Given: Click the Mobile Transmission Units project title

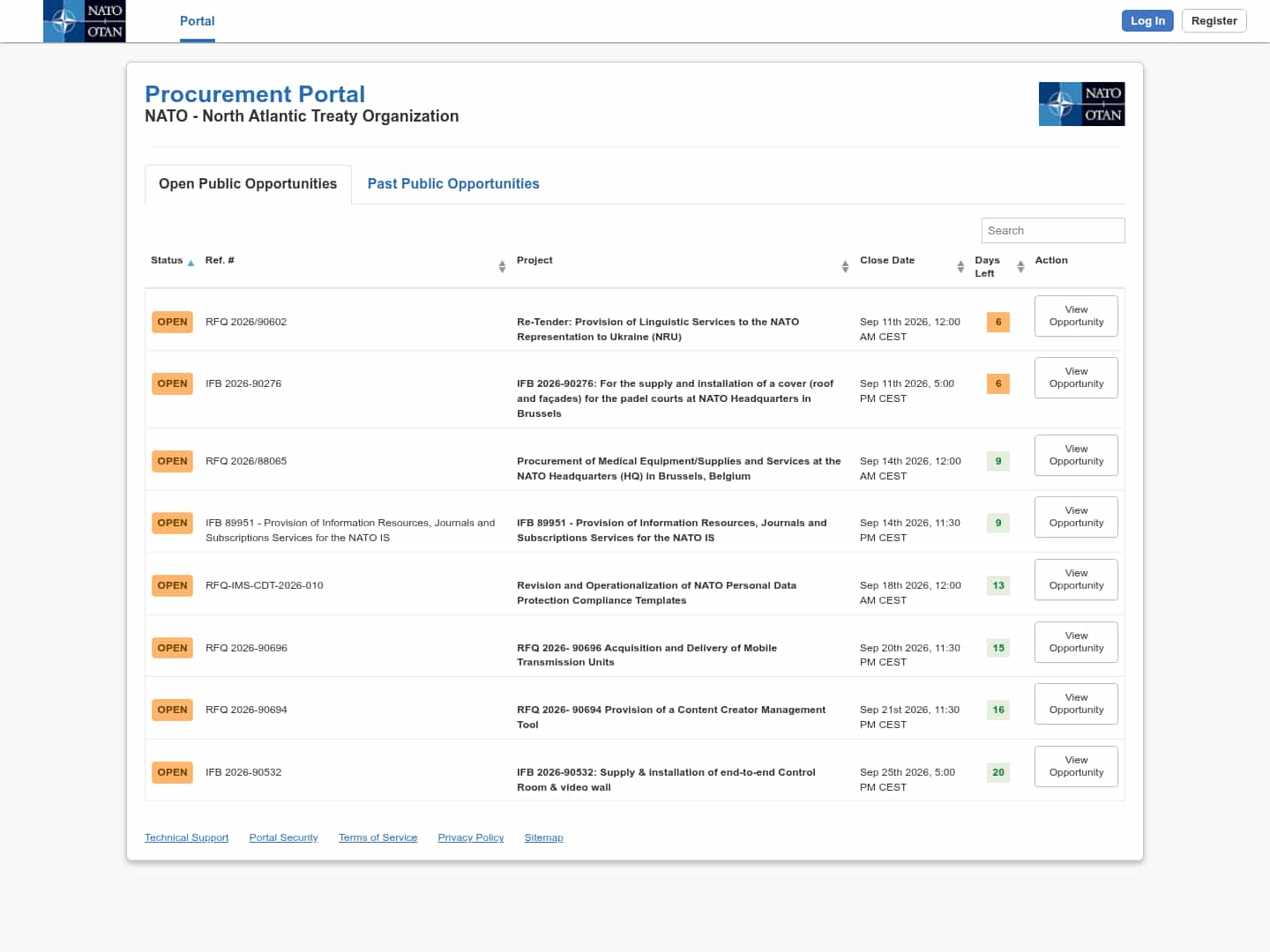Looking at the screenshot, I should click(x=647, y=655).
